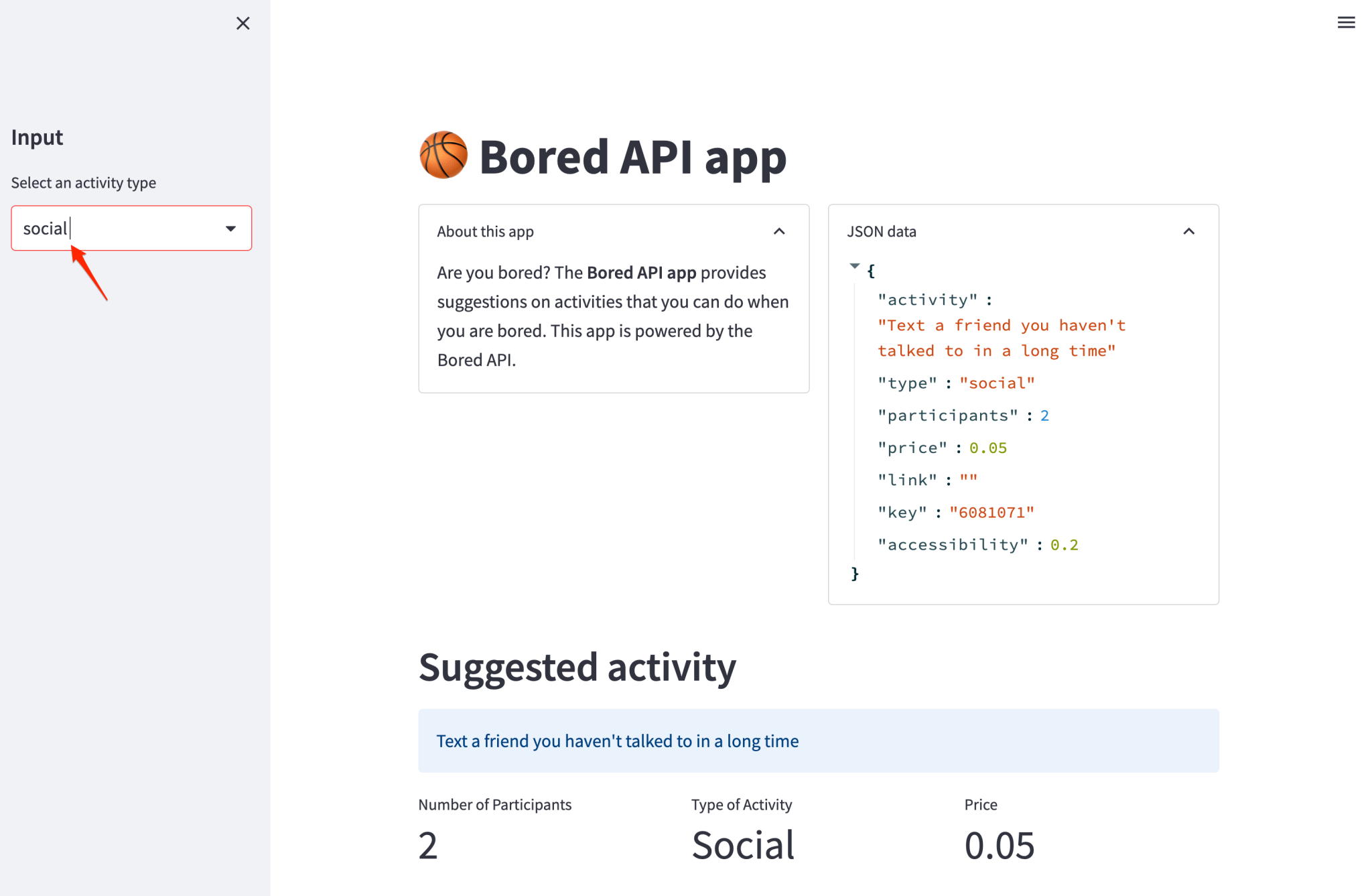The width and height of the screenshot is (1372, 896).
Task: Click into the activity type select box
Action: [x=121, y=229]
